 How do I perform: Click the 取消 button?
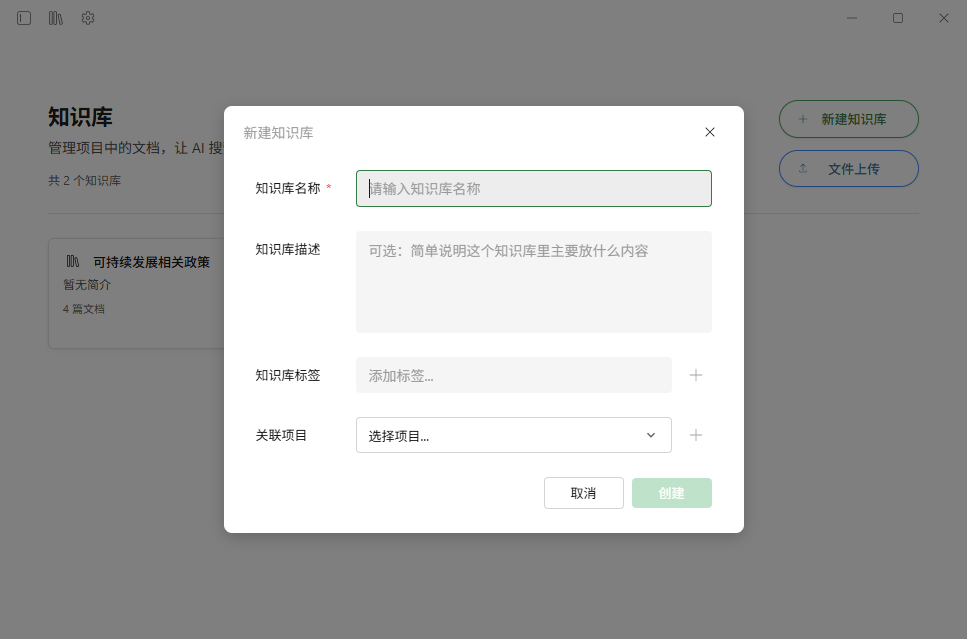583,492
